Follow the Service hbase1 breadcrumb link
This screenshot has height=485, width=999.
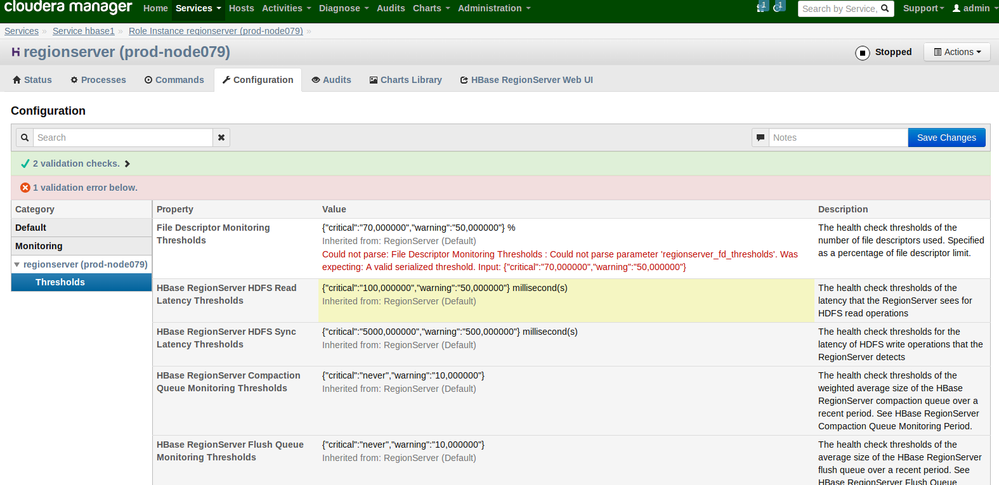coord(85,31)
